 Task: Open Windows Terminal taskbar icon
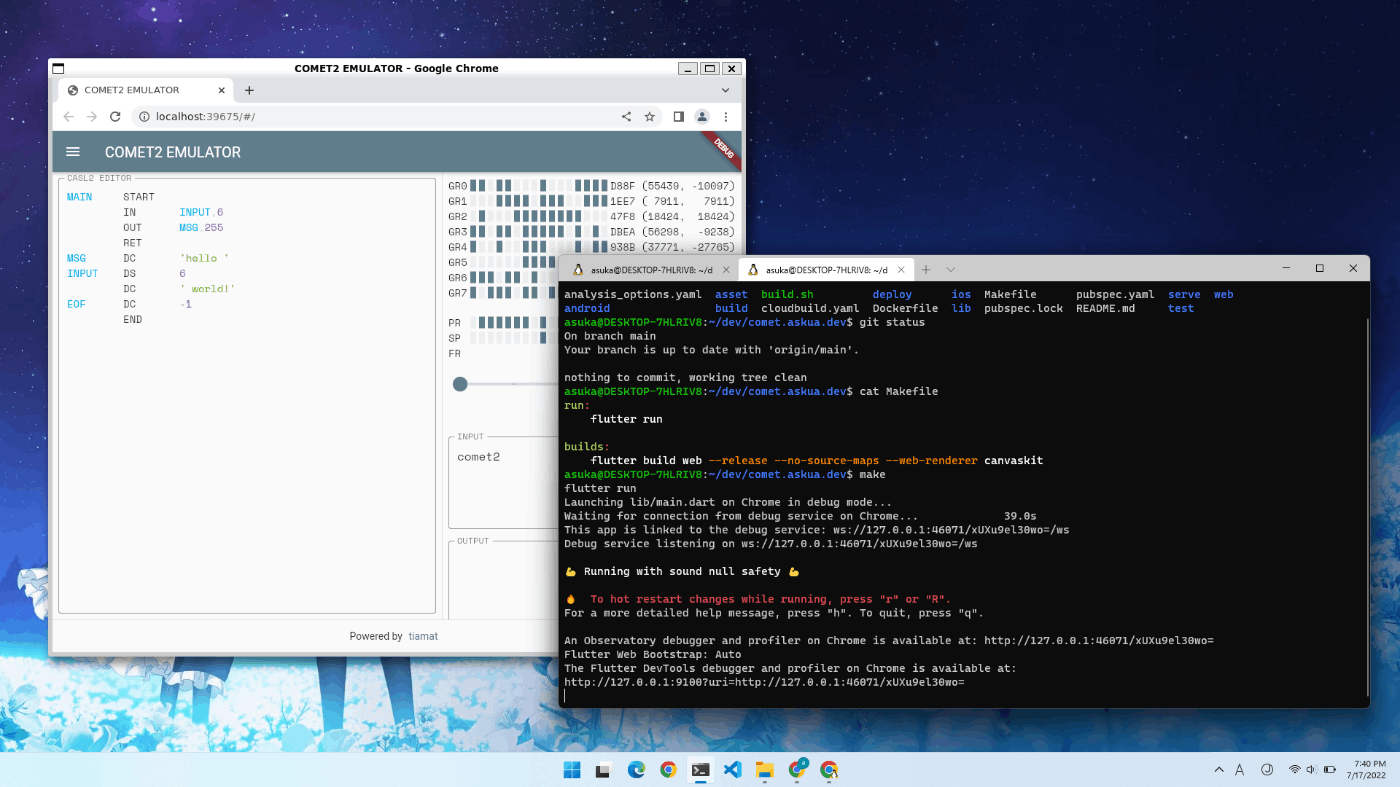coord(700,770)
